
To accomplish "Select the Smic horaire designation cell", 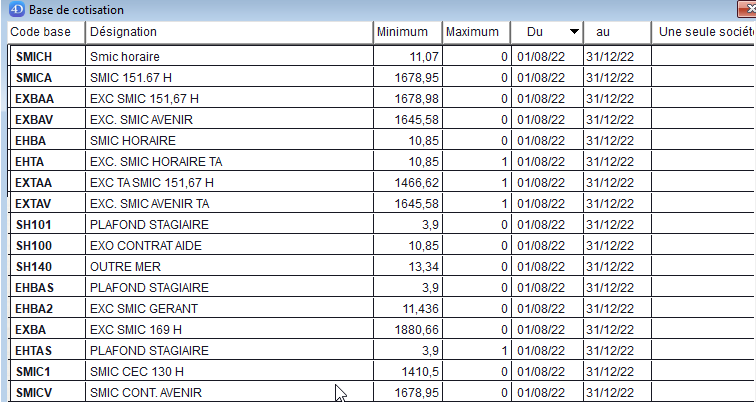I will [230, 56].
